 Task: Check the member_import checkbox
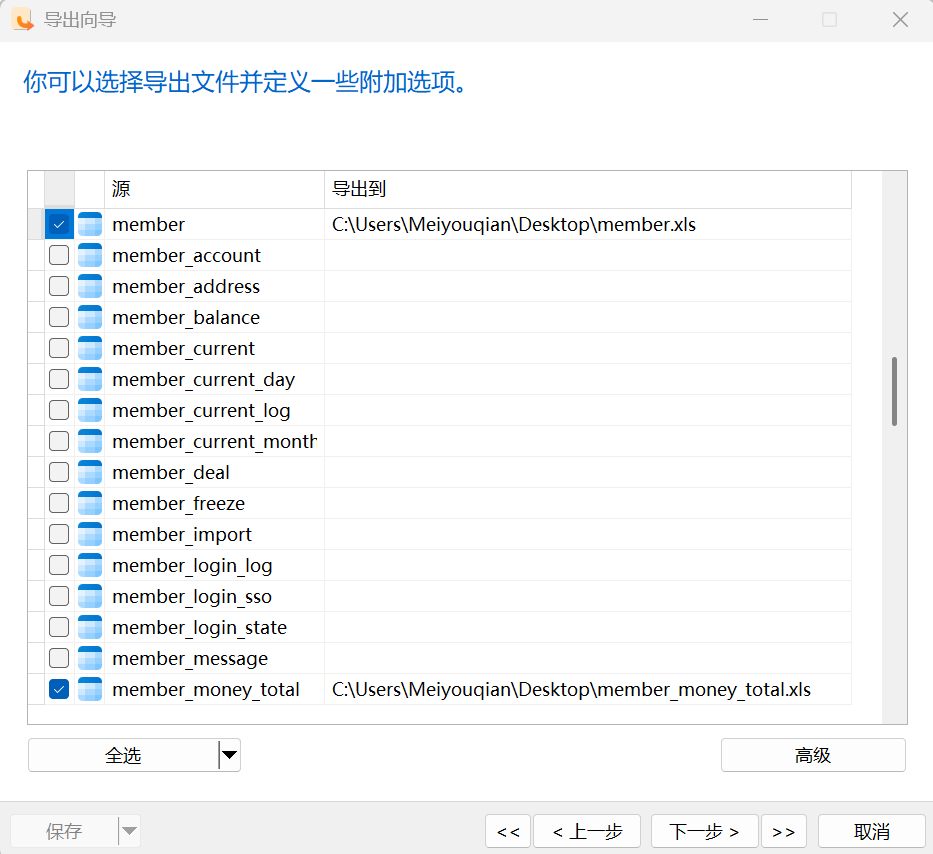point(59,535)
